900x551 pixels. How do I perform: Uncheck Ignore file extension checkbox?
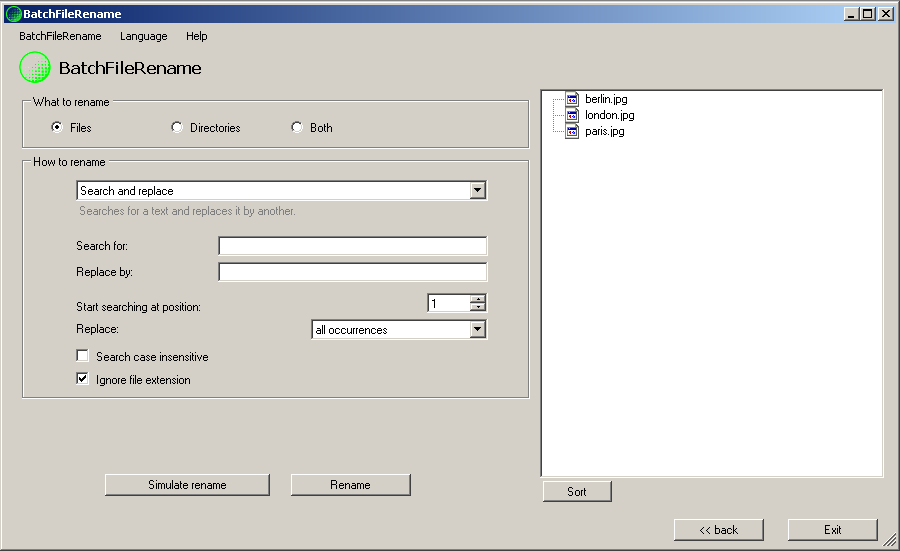83,379
